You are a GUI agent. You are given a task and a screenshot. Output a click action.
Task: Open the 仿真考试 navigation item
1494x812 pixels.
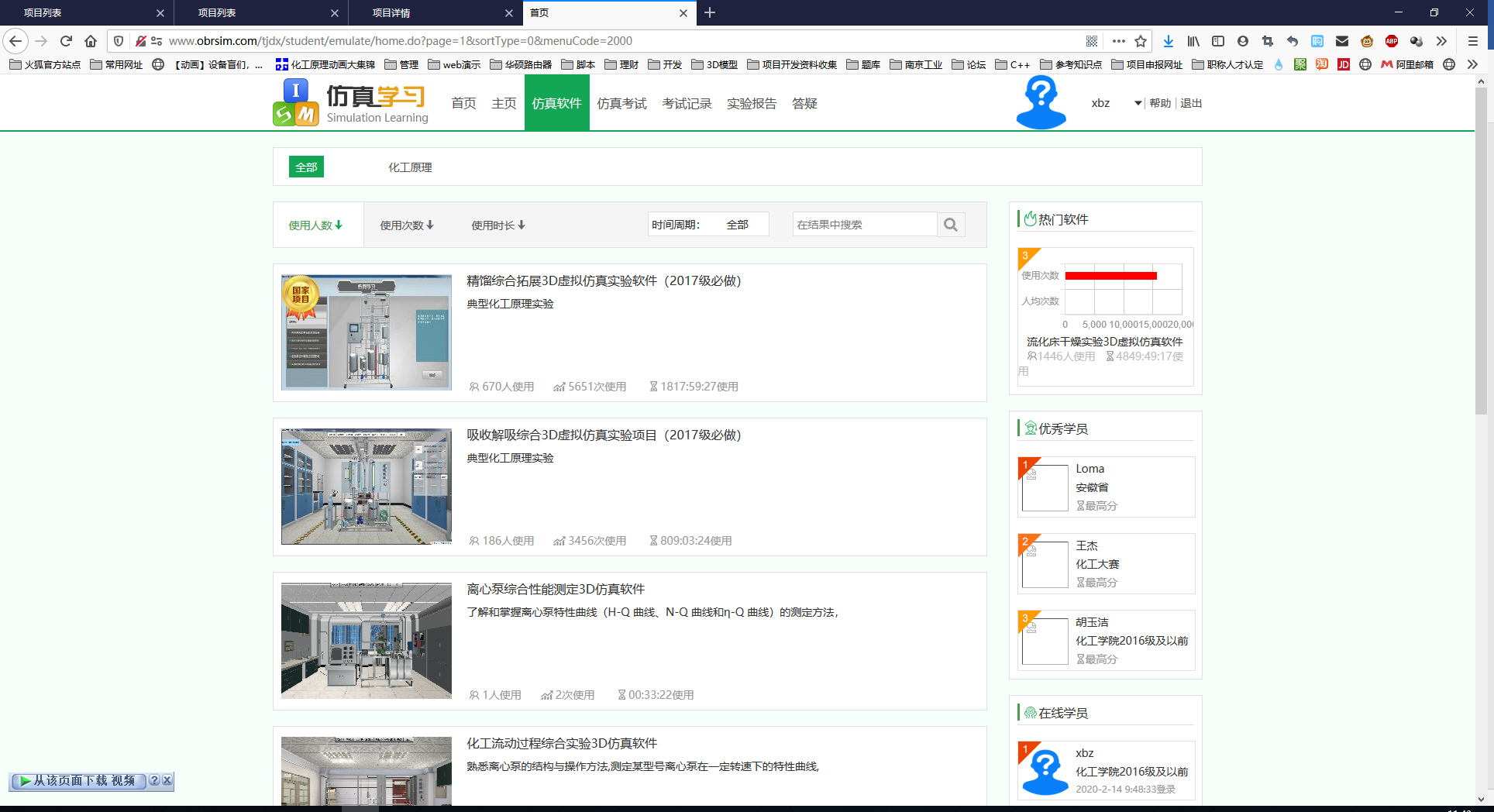pos(621,104)
